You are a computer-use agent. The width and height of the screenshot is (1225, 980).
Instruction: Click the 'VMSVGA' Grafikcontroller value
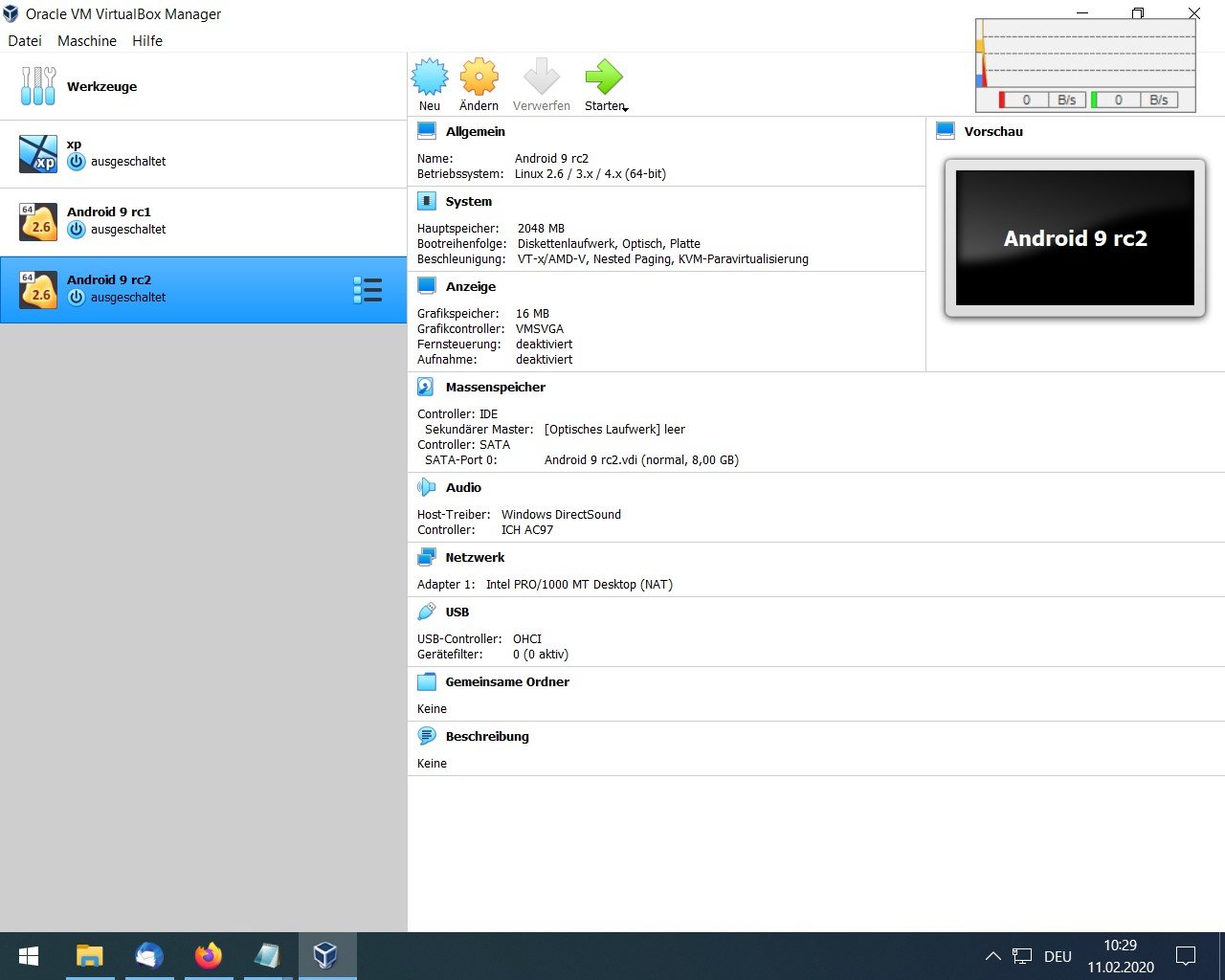click(540, 328)
